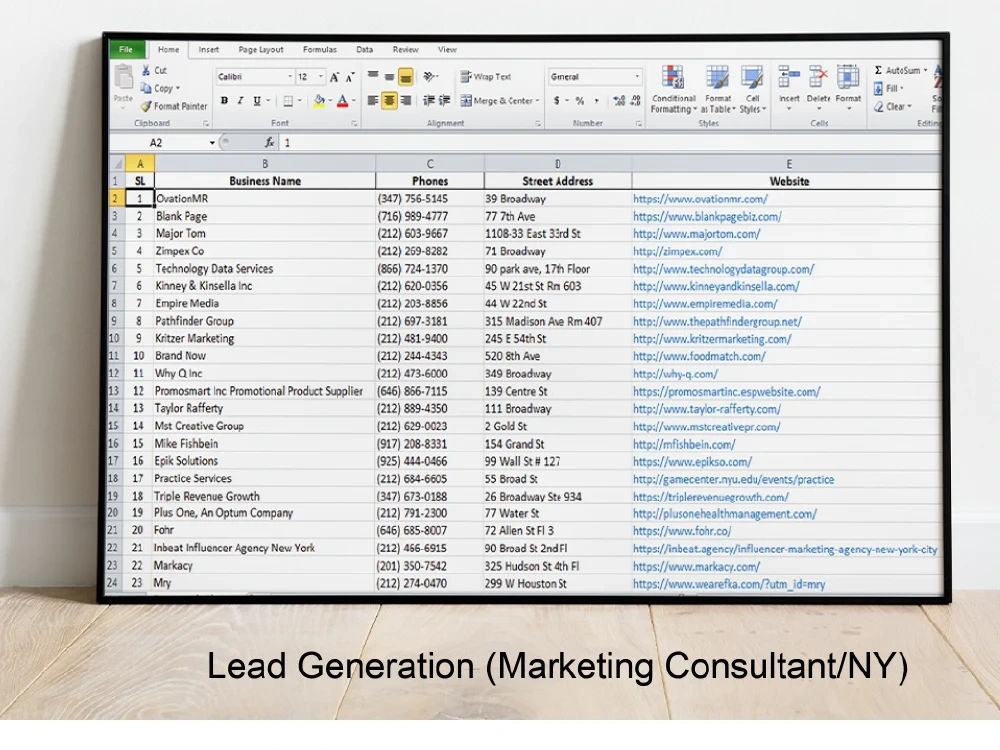Open Format cells menu in Cells group
The height and width of the screenshot is (750, 1000).
pos(848,87)
